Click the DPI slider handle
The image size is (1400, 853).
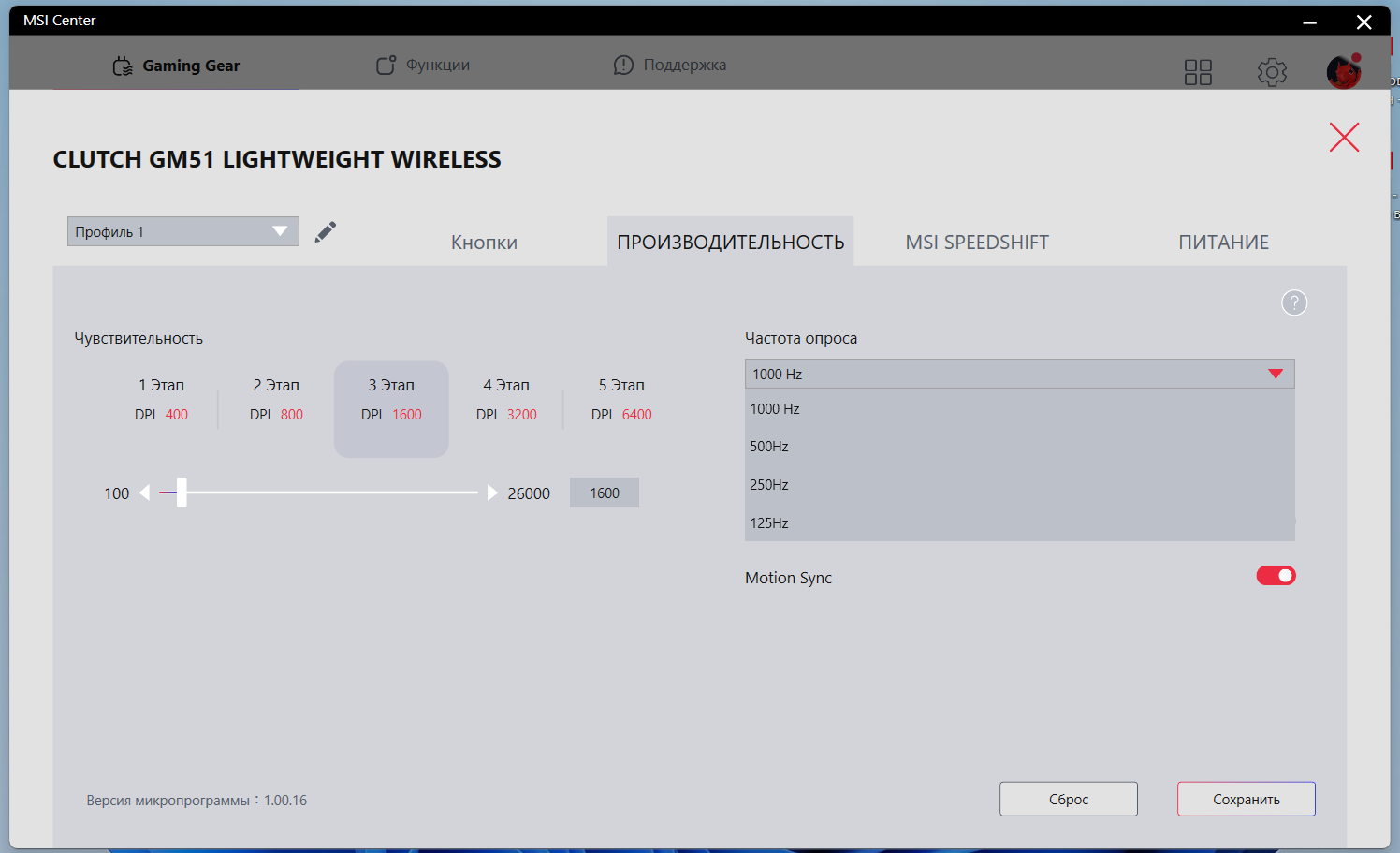point(182,493)
